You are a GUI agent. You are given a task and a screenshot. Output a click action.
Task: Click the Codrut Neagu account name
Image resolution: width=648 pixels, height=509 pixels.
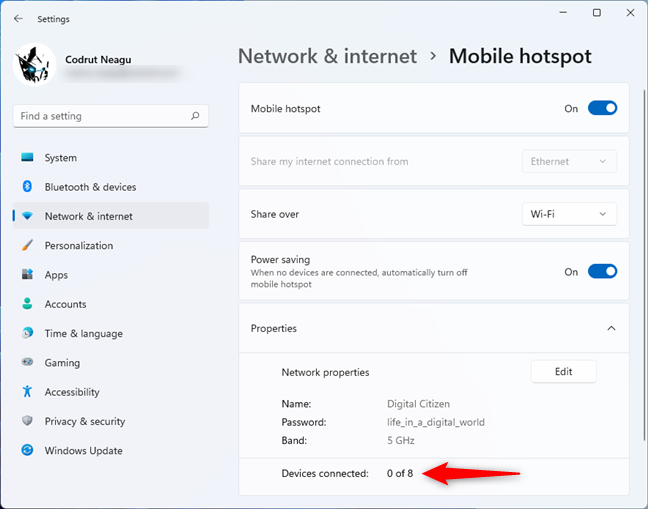point(98,60)
